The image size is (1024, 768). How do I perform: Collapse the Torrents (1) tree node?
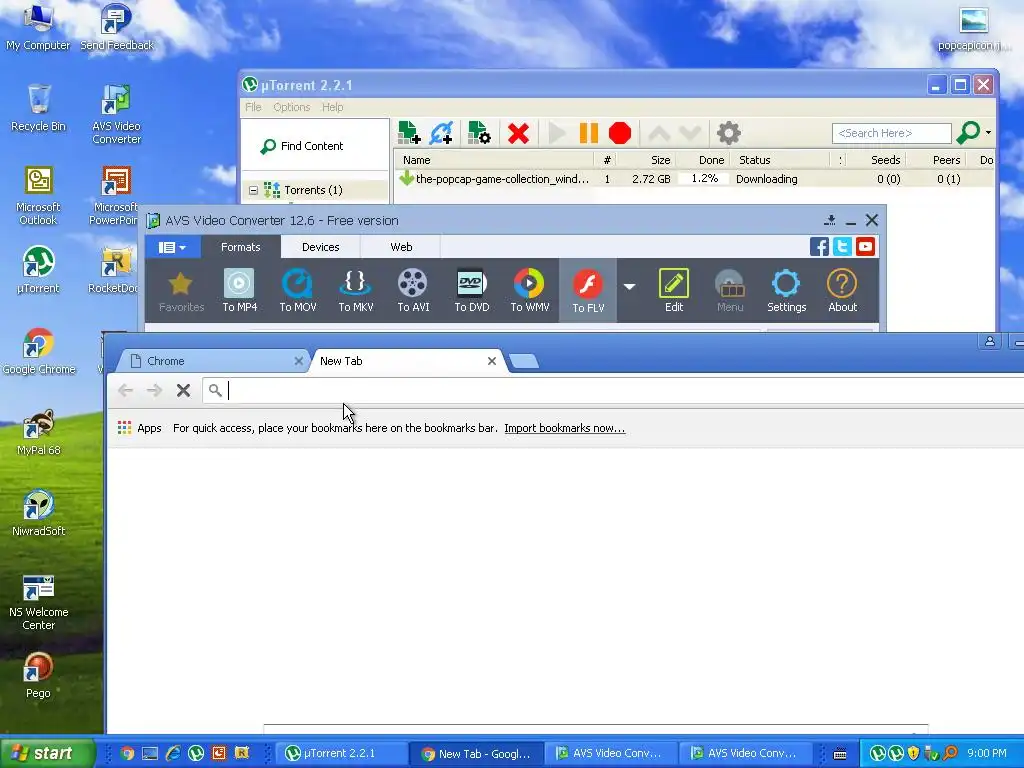pyautogui.click(x=253, y=191)
